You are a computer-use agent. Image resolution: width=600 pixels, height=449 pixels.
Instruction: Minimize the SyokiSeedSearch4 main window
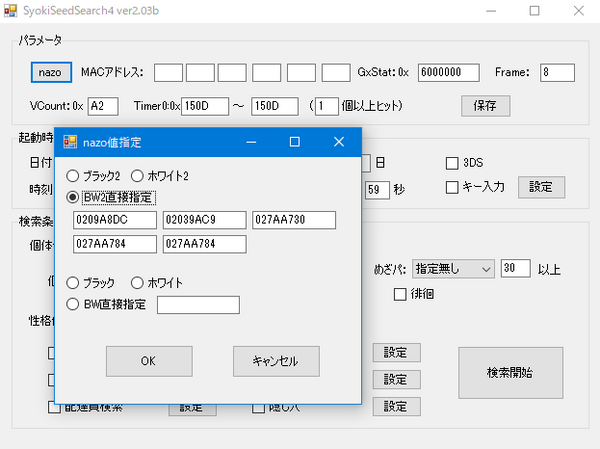[x=491, y=11]
